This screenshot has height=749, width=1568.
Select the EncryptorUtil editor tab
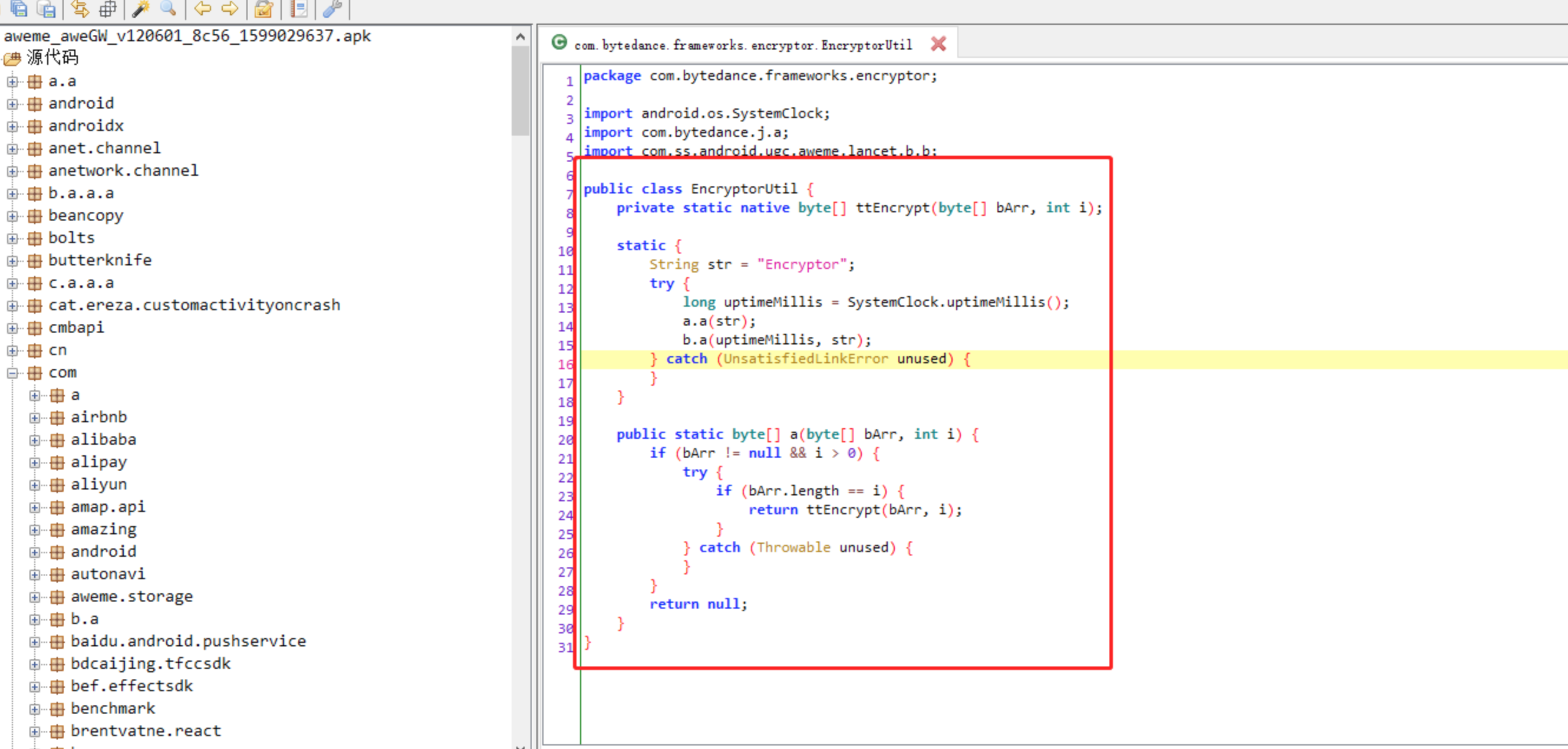(742, 45)
